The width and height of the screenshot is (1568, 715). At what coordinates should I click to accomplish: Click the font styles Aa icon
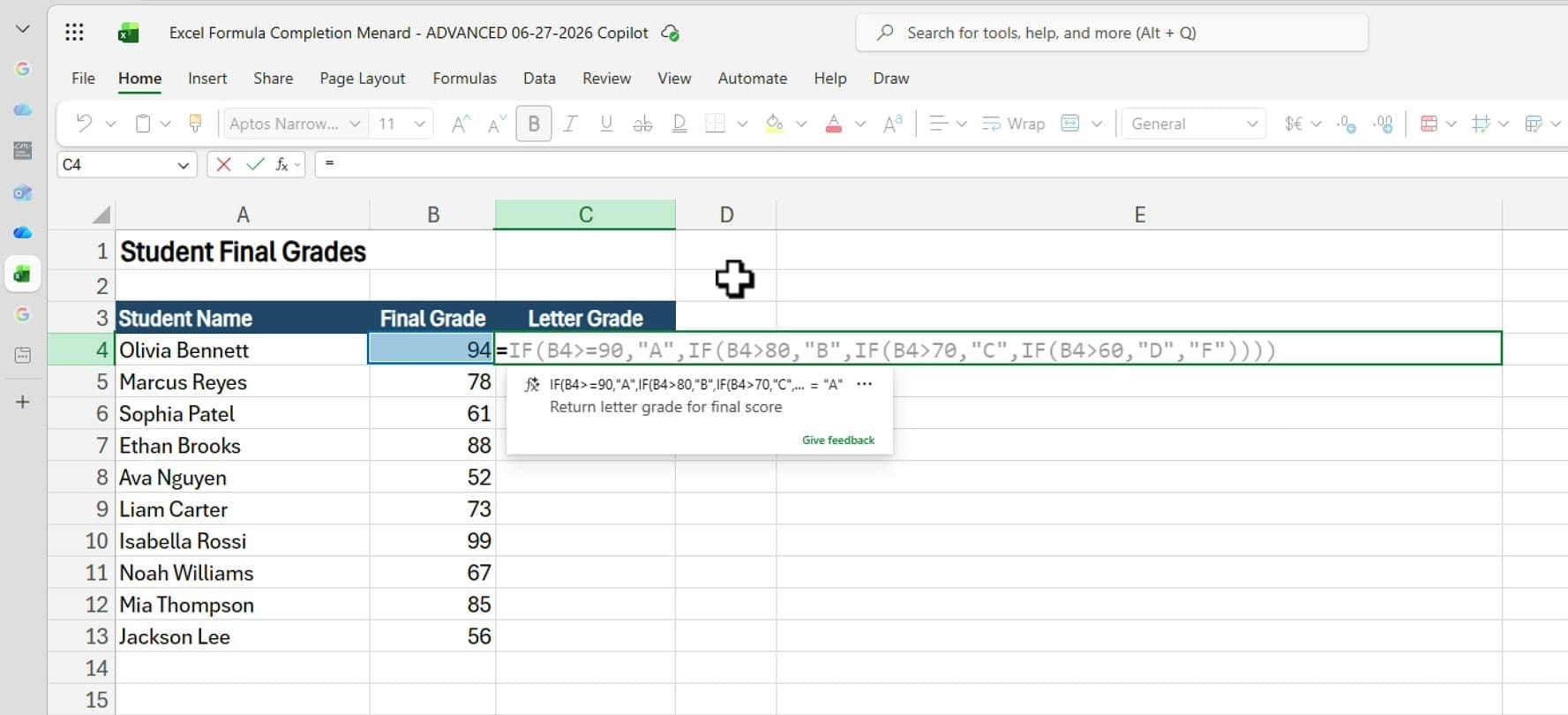(893, 124)
